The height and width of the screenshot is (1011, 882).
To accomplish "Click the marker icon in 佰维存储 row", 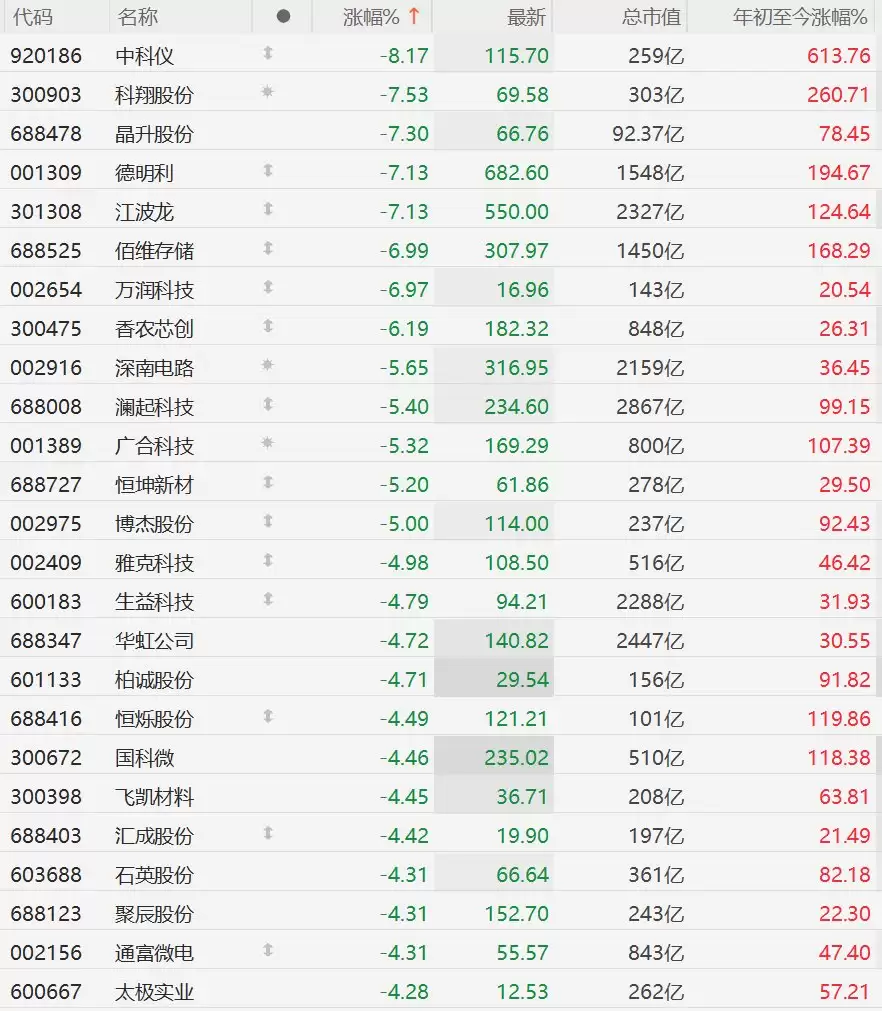I will (x=268, y=248).
